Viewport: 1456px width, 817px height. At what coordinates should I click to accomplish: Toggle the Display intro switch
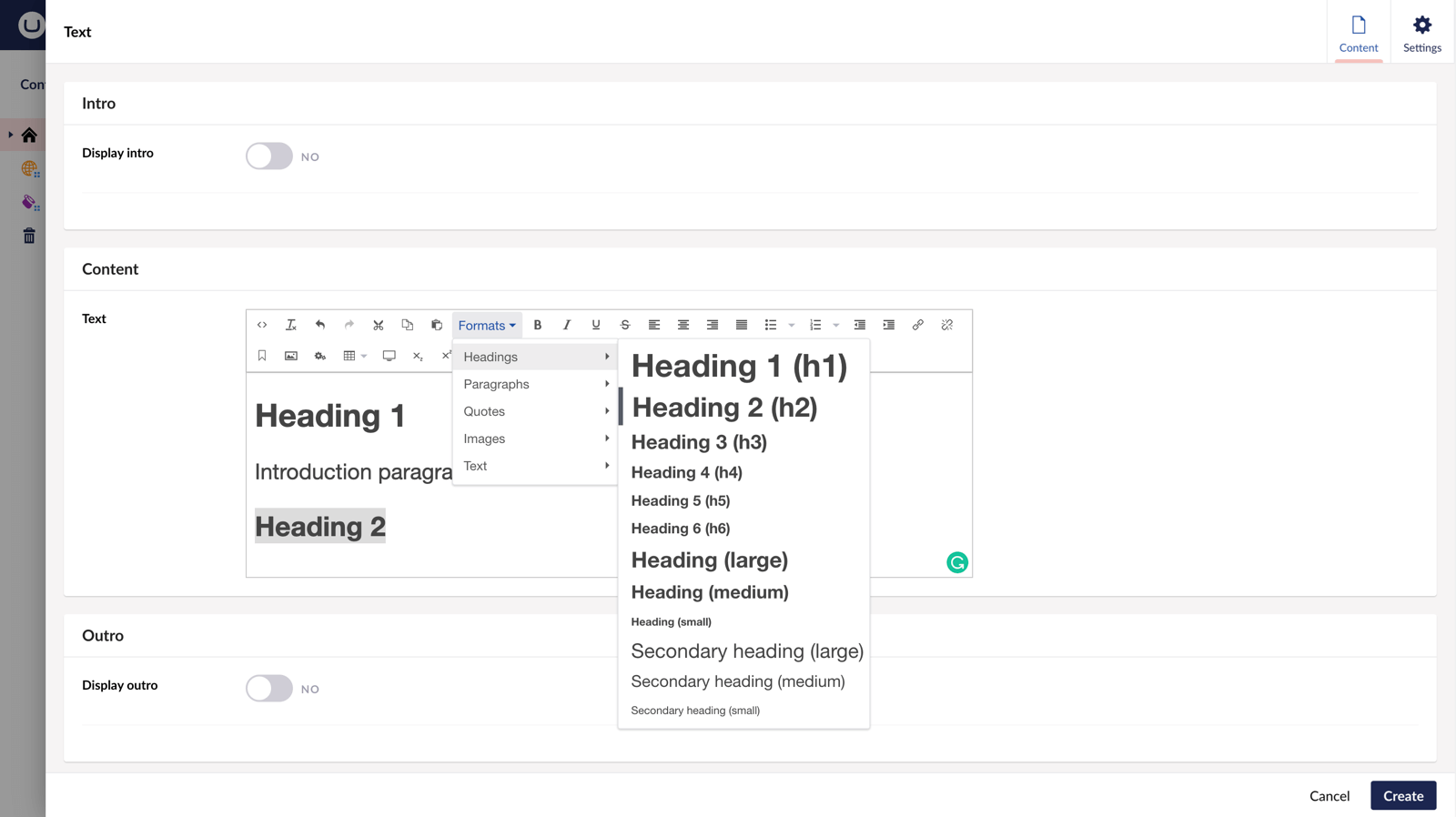click(269, 156)
